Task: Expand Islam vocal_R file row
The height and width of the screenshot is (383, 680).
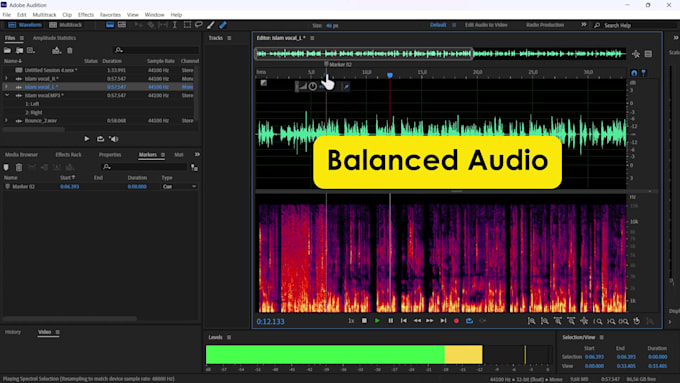Action: pyautogui.click(x=6, y=79)
